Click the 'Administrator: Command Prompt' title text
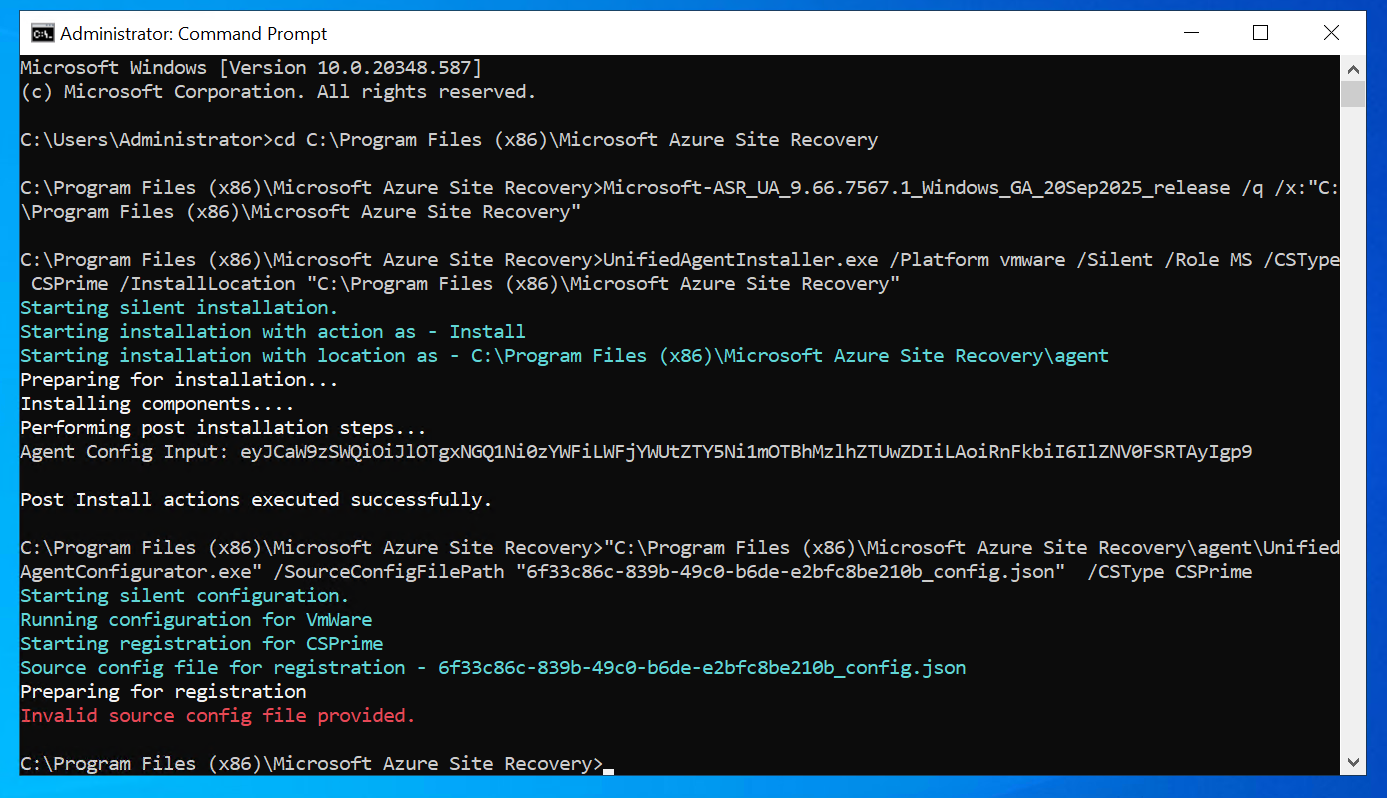Screen dimensions: 1387x798 click(x=194, y=34)
